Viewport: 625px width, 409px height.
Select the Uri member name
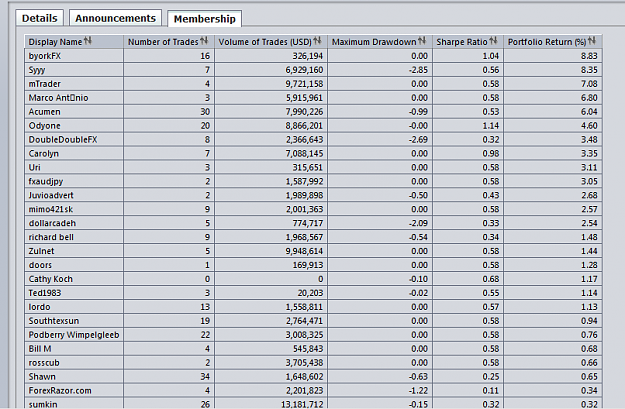(x=34, y=167)
